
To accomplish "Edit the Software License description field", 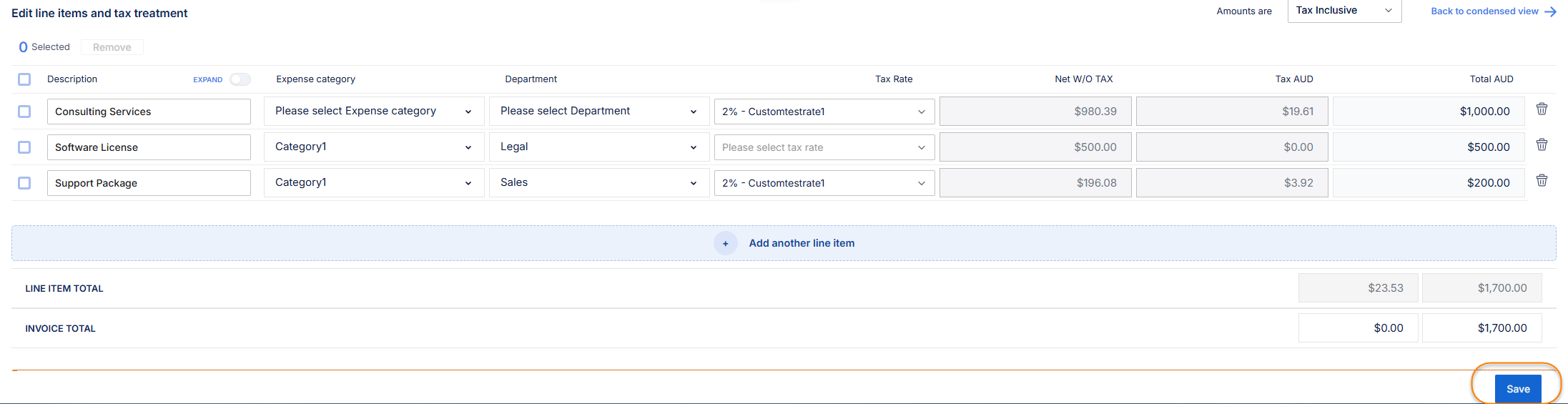I will click(149, 147).
